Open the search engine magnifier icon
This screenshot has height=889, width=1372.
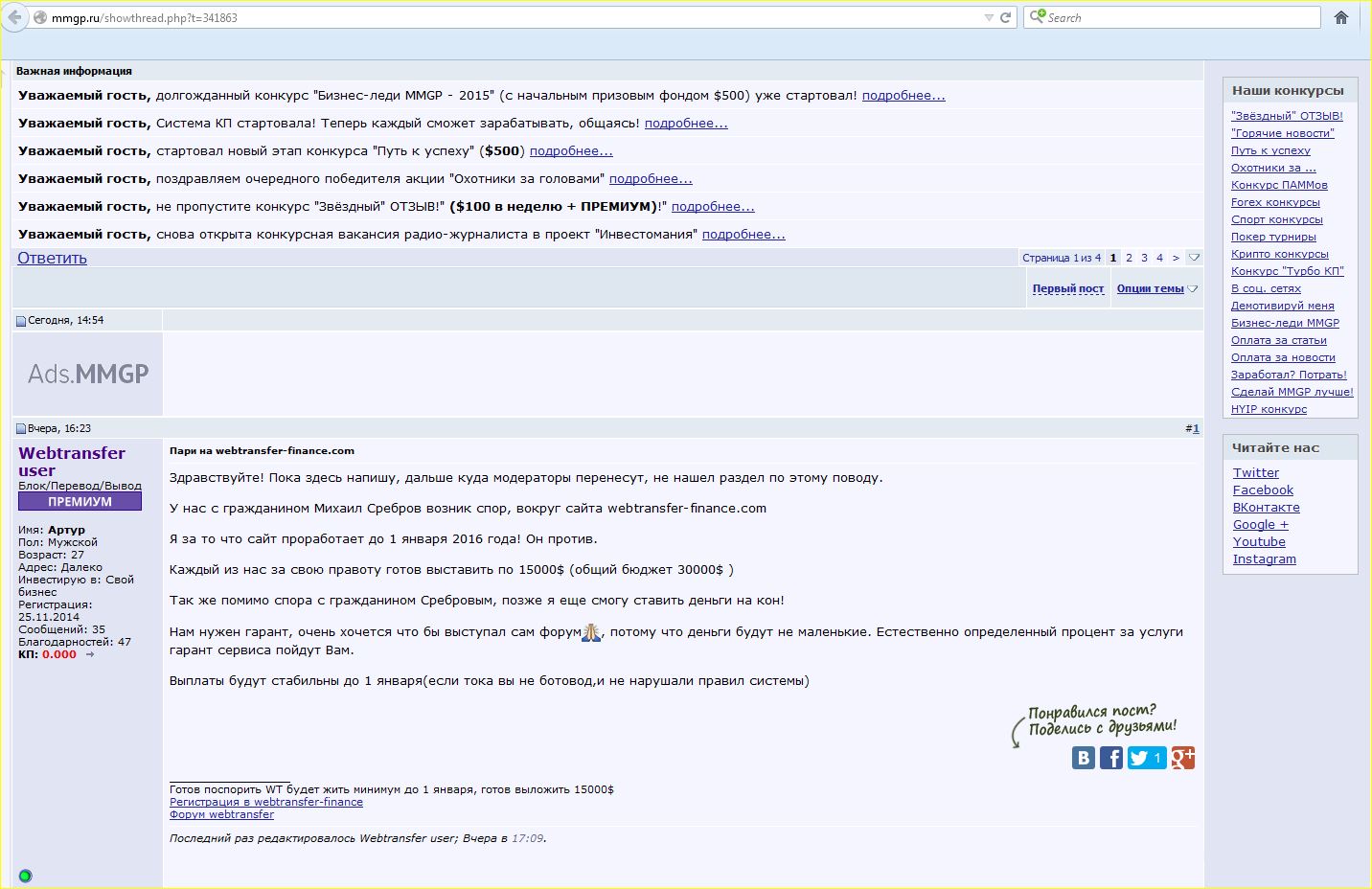[x=1037, y=16]
